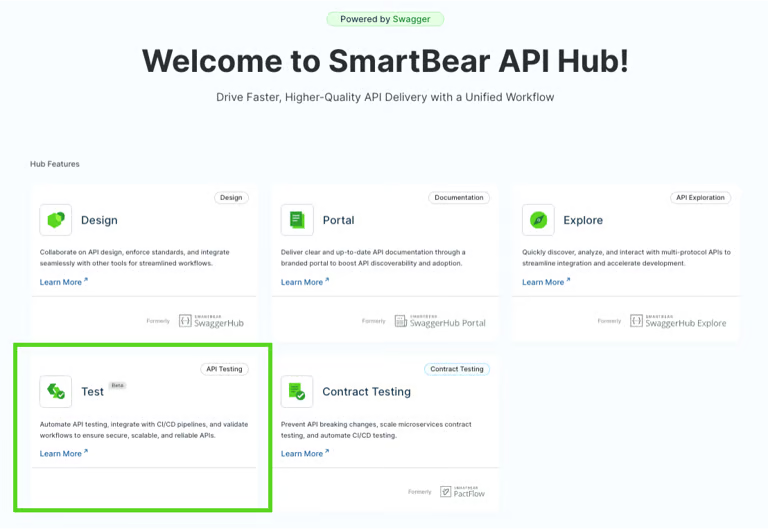This screenshot has height=529, width=768.
Task: Click the Documentation category tag
Action: coord(459,197)
